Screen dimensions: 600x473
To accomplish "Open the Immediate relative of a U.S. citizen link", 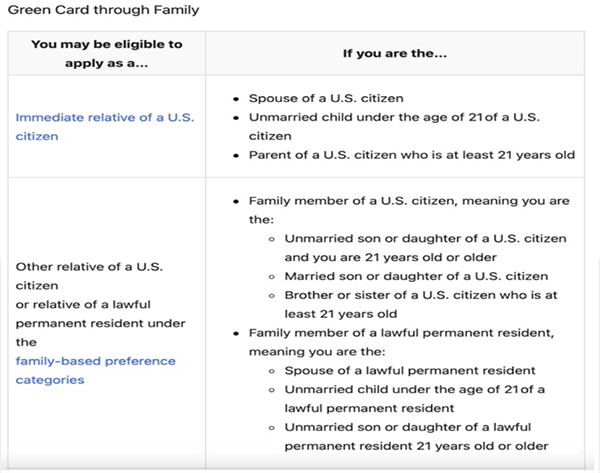I will coord(105,127).
